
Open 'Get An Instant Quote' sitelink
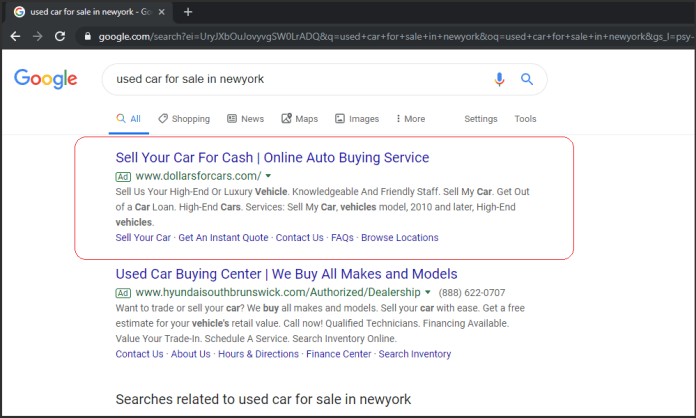pyautogui.click(x=223, y=238)
